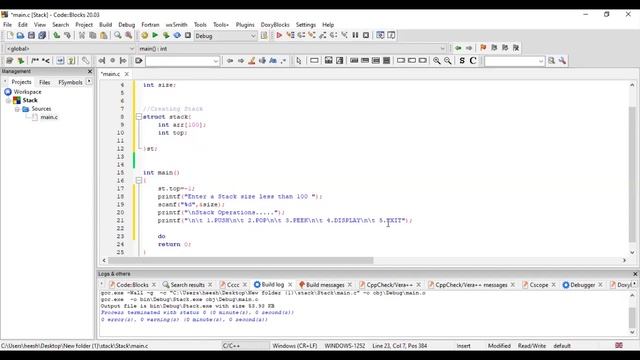
Task: Close the Management panel
Action: pyautogui.click(x=90, y=71)
